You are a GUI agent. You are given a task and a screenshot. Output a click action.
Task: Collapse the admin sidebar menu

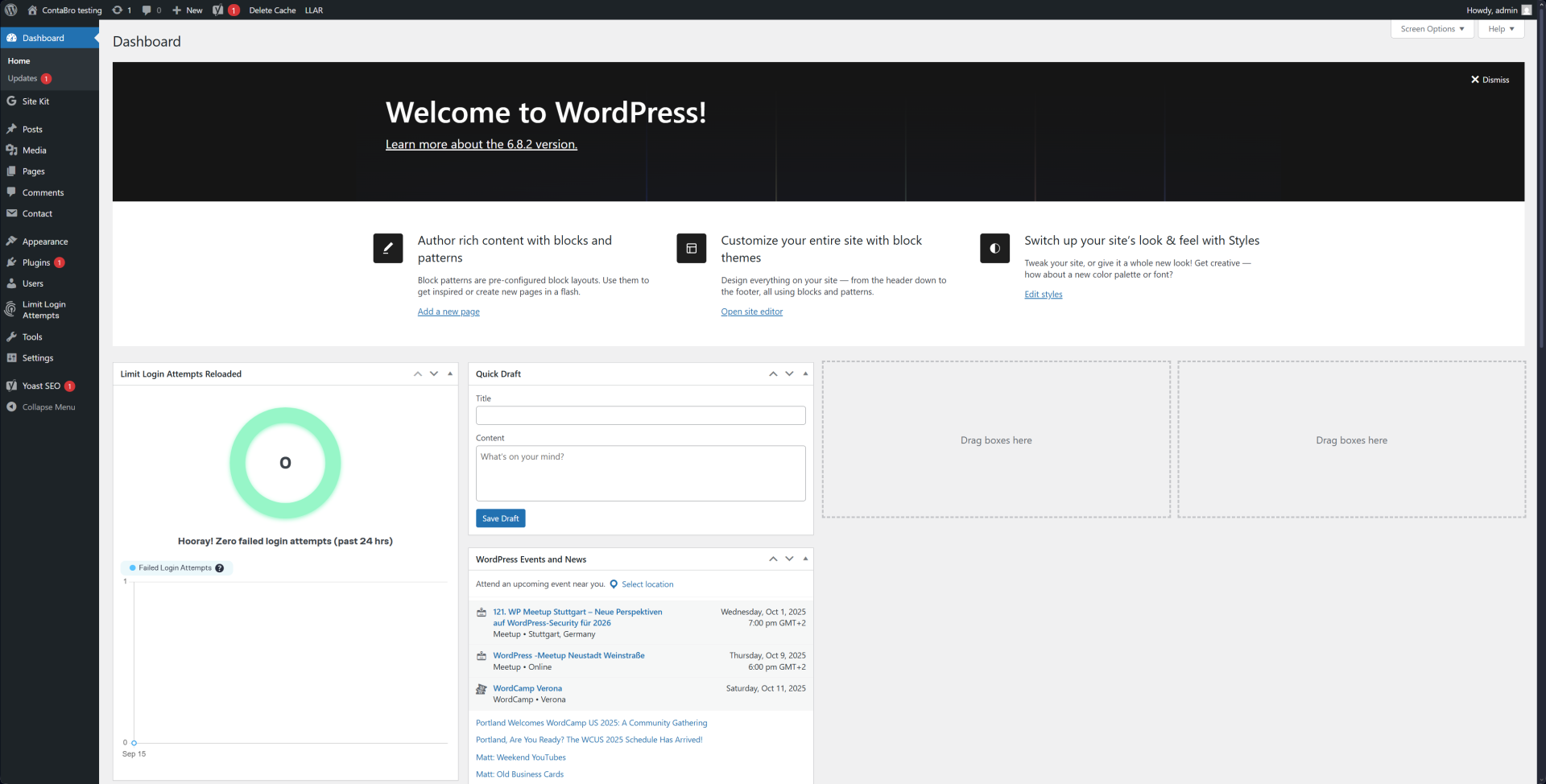49,407
